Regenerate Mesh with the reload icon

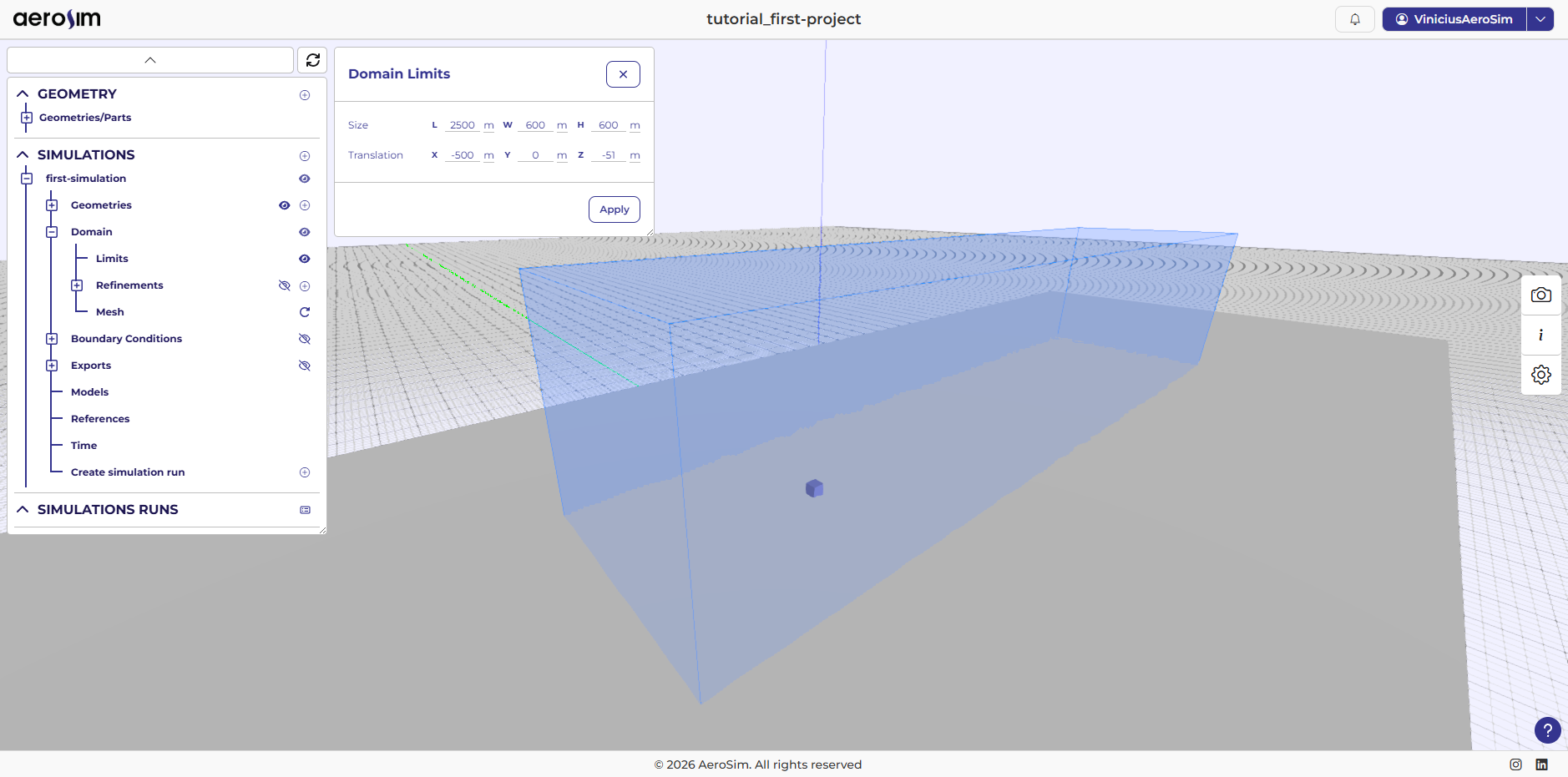point(305,312)
